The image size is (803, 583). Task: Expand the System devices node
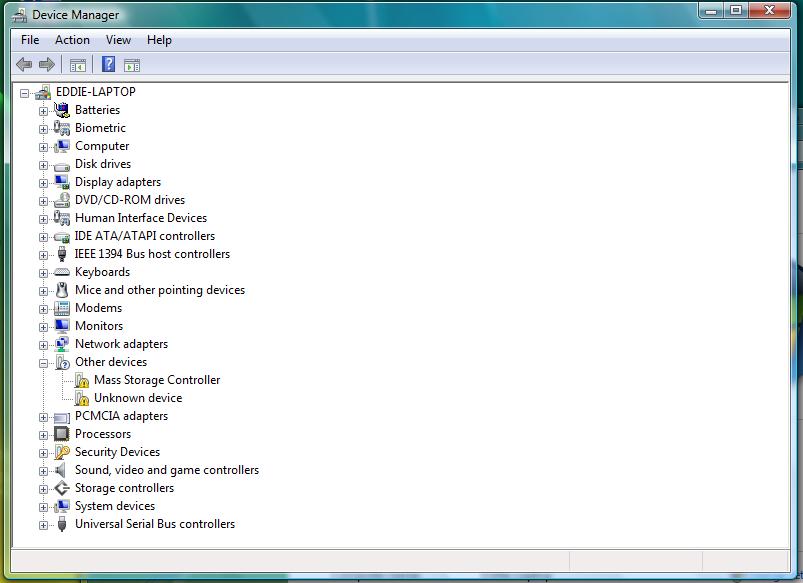(44, 507)
